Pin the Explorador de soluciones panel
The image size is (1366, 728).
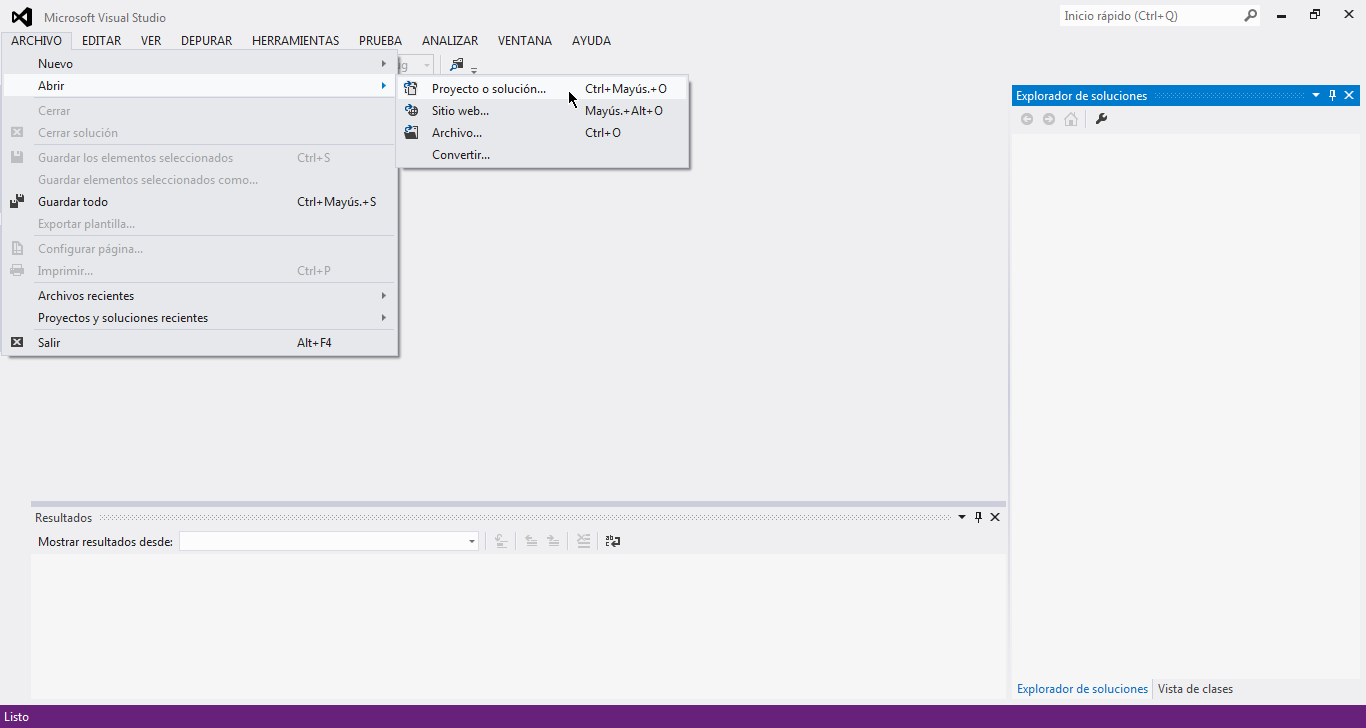point(1332,96)
